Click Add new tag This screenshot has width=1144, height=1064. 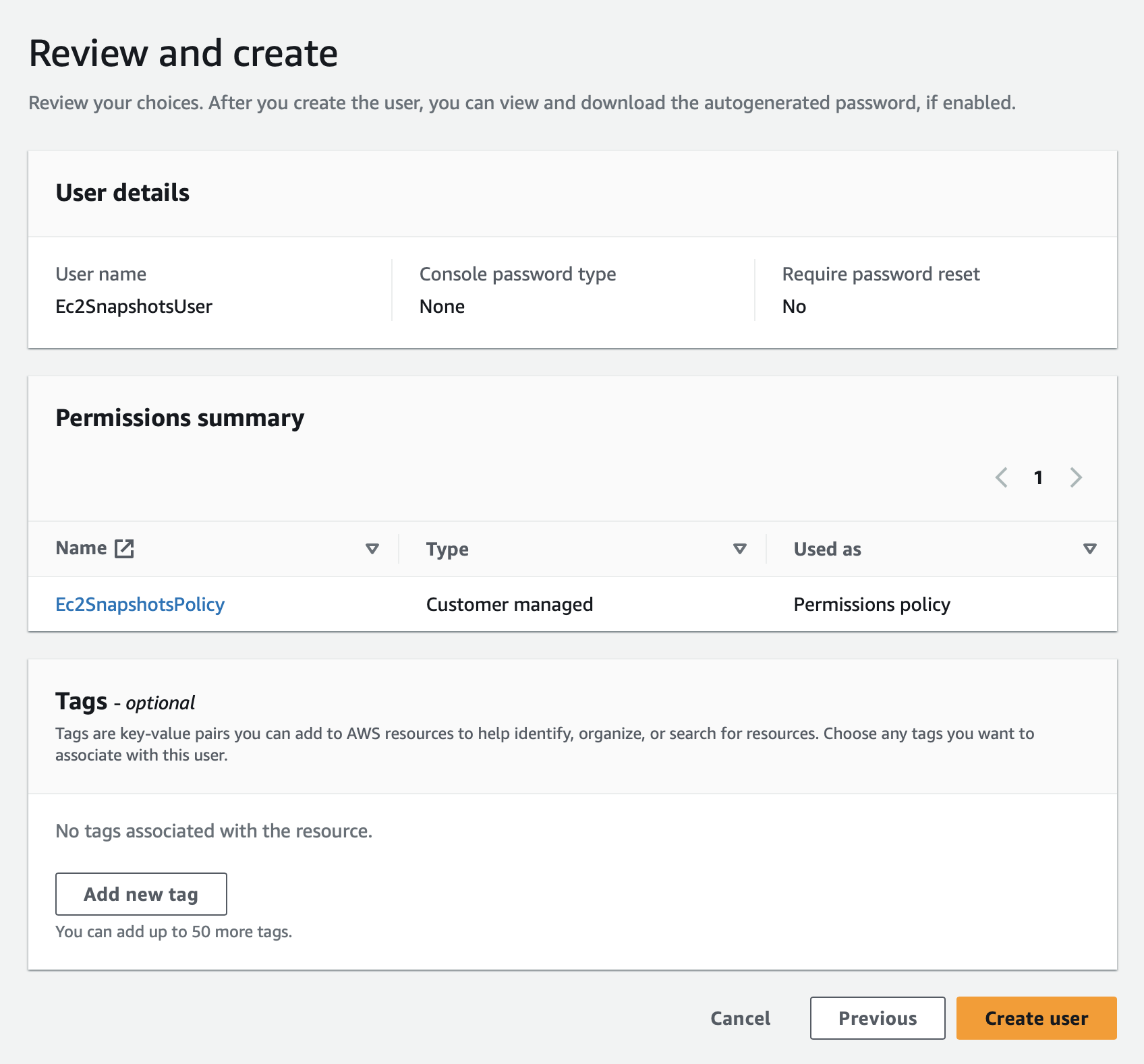pyautogui.click(x=140, y=893)
